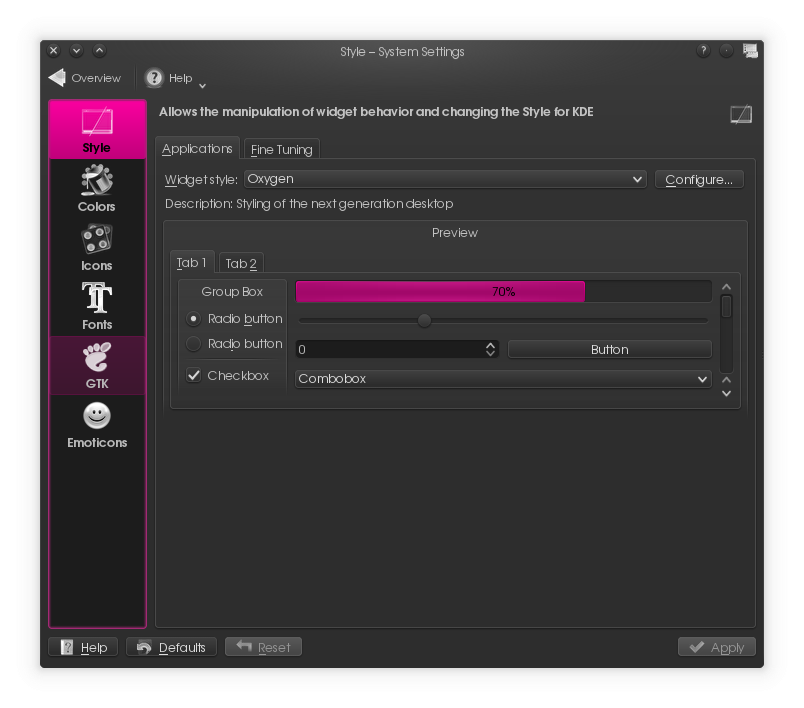Screen dimensions: 804x708
Task: Click the round title bar button beside the help icon
Action: click(x=727, y=50)
